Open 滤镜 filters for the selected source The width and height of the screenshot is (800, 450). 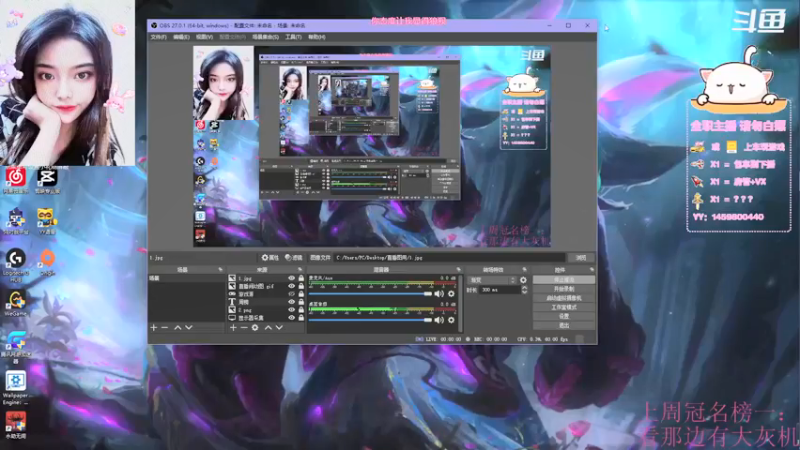pos(294,258)
